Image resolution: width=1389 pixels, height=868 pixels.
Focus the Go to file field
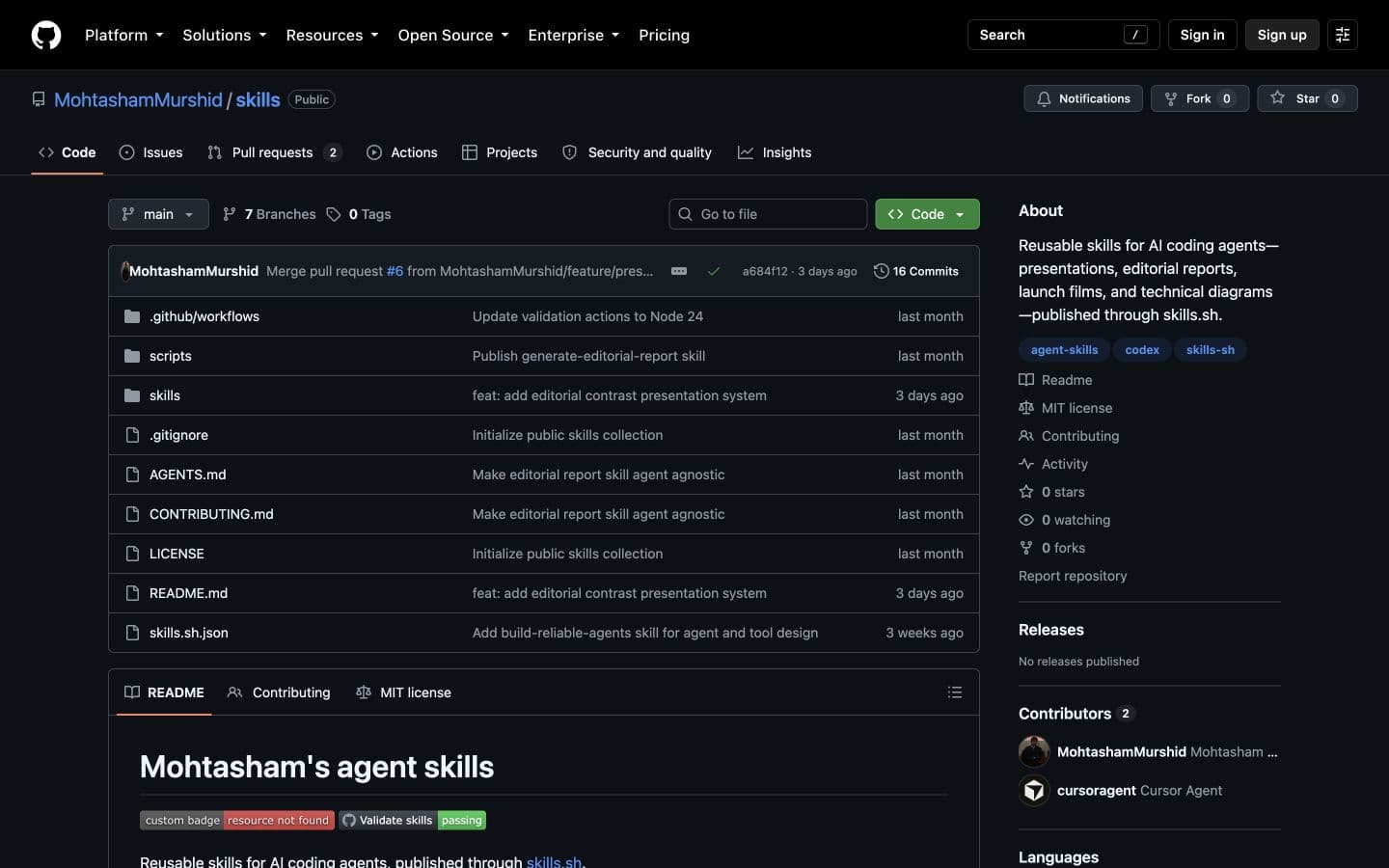pyautogui.click(x=768, y=214)
